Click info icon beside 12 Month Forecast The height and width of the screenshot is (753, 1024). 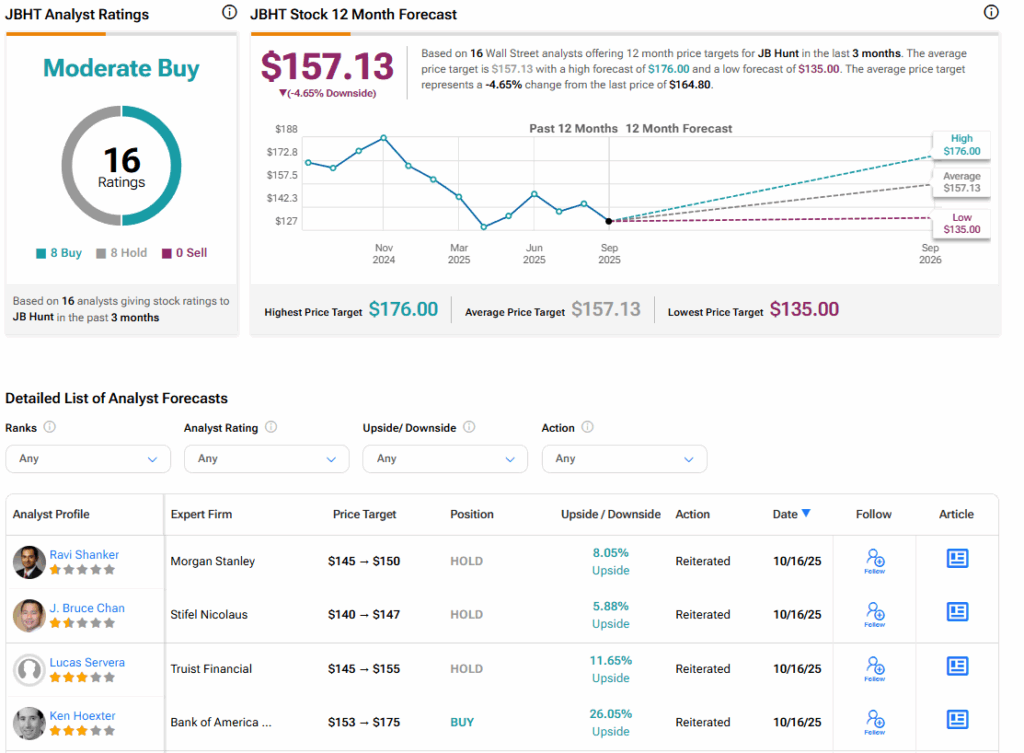point(991,13)
